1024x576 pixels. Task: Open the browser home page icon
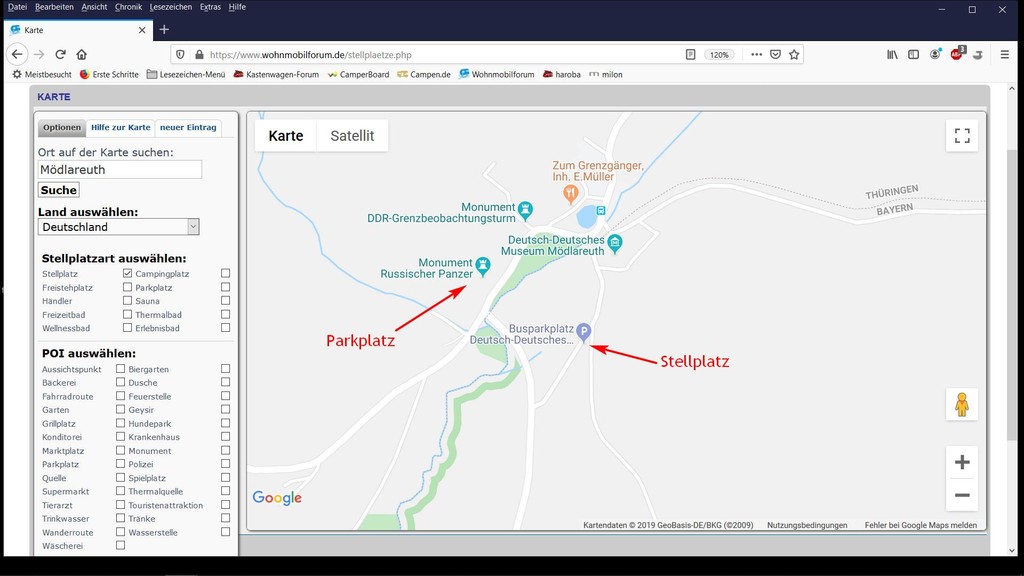click(x=82, y=55)
